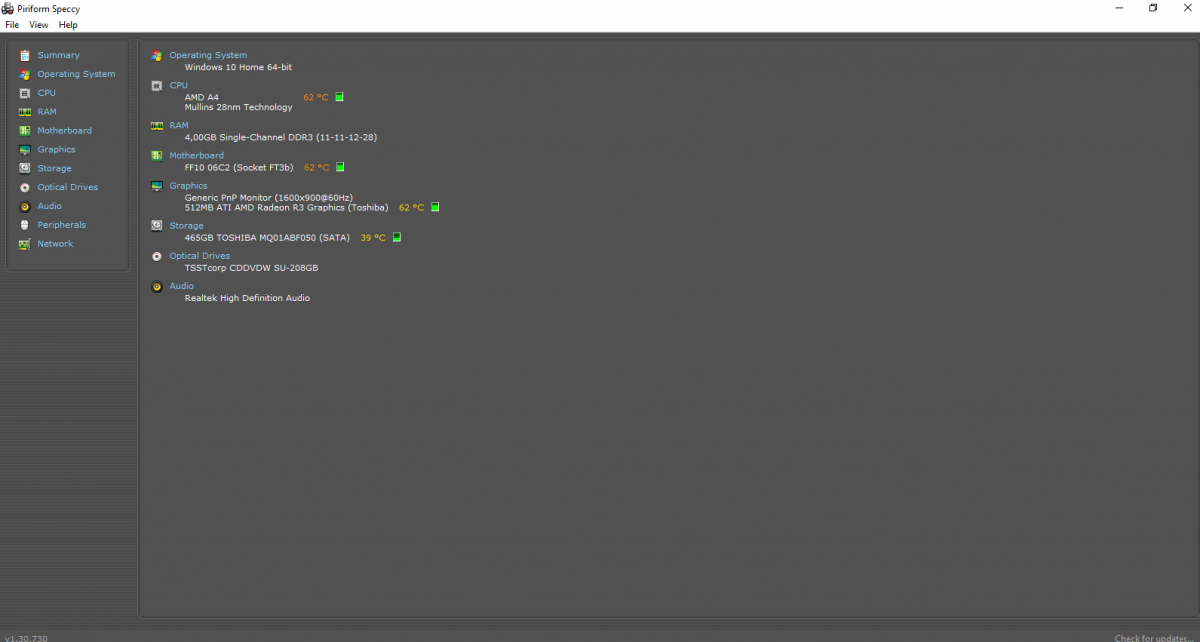Click the Optical Drives disc icon in summary pane
Image resolution: width=1200 pixels, height=642 pixels.
coord(156,256)
